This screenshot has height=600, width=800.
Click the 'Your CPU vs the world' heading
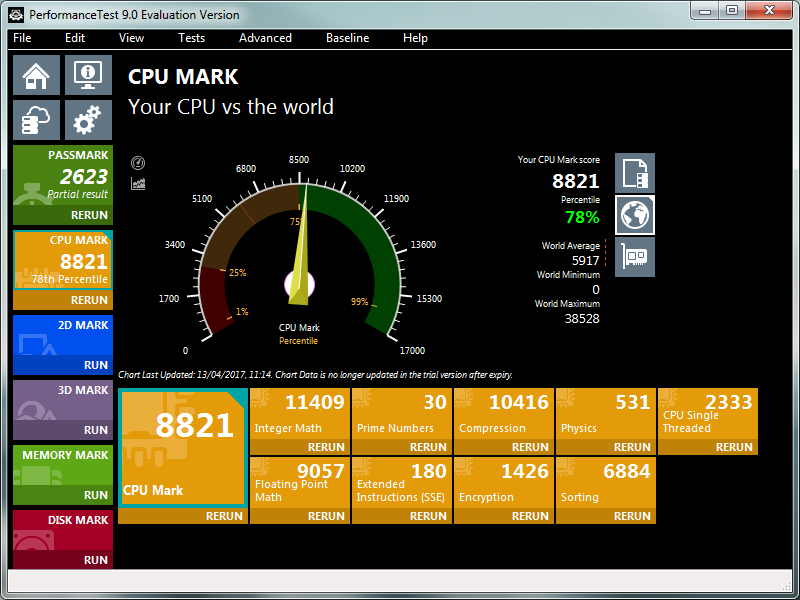click(231, 107)
